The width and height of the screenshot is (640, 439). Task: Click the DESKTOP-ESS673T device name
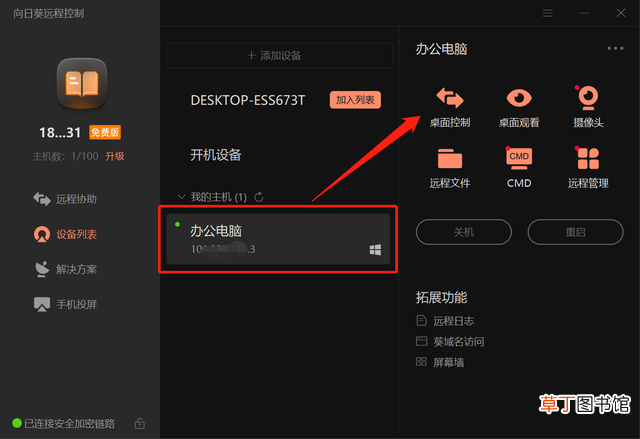(x=248, y=100)
